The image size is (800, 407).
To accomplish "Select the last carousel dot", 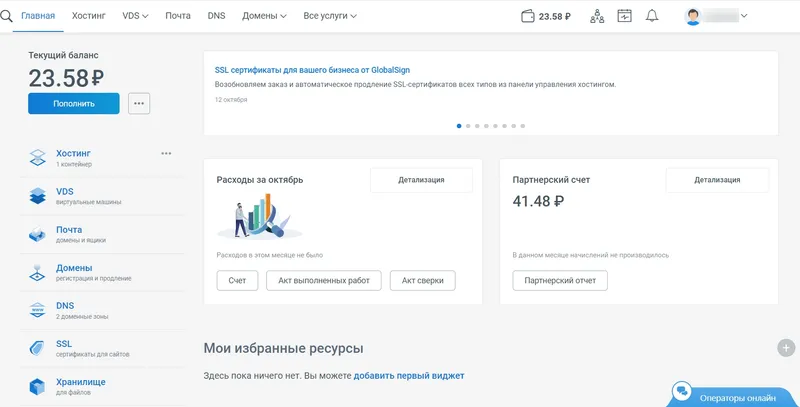I will point(522,126).
